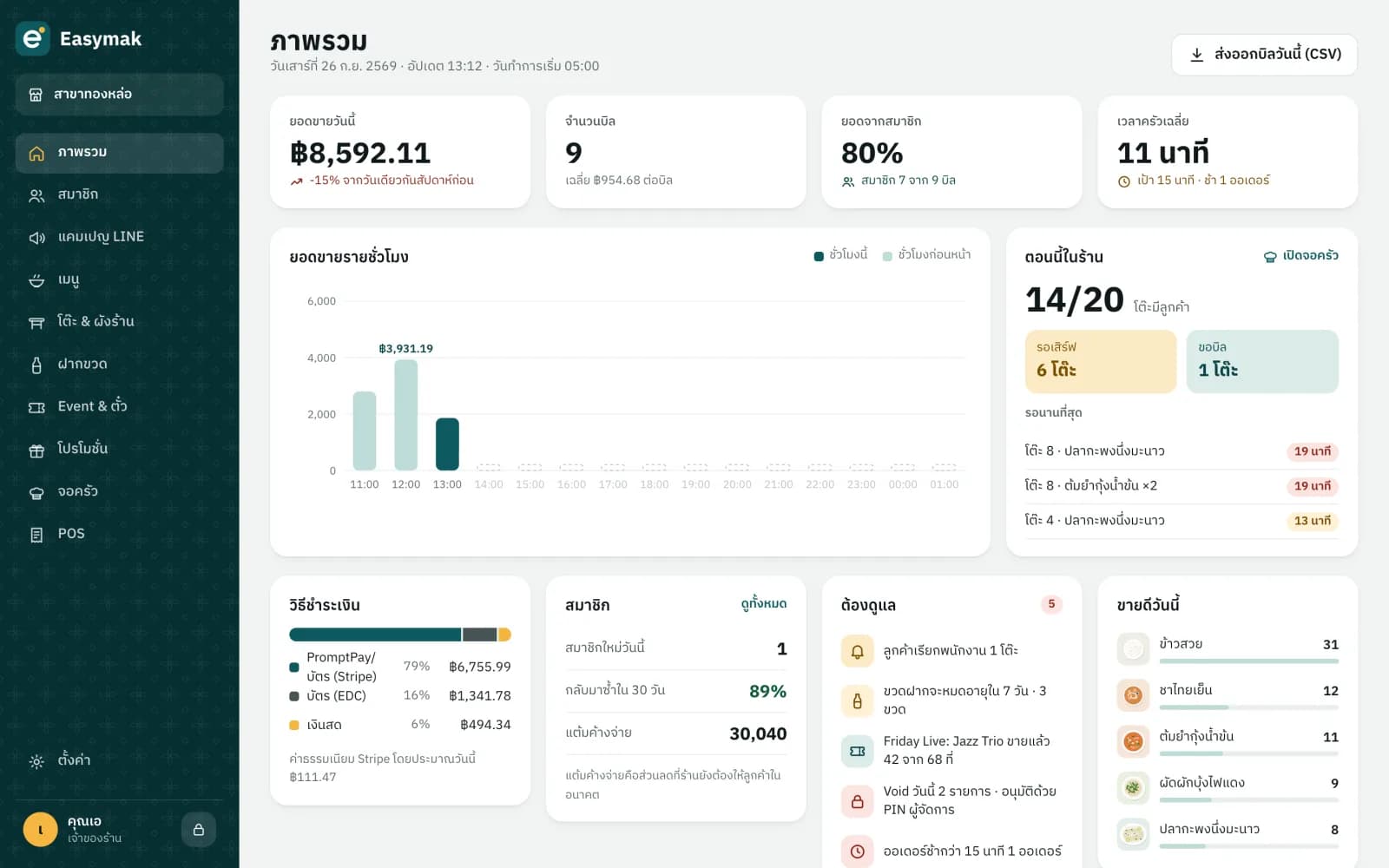Click the red 5 badge in ต้องดูแล
This screenshot has width=1389, height=868.
click(1051, 604)
